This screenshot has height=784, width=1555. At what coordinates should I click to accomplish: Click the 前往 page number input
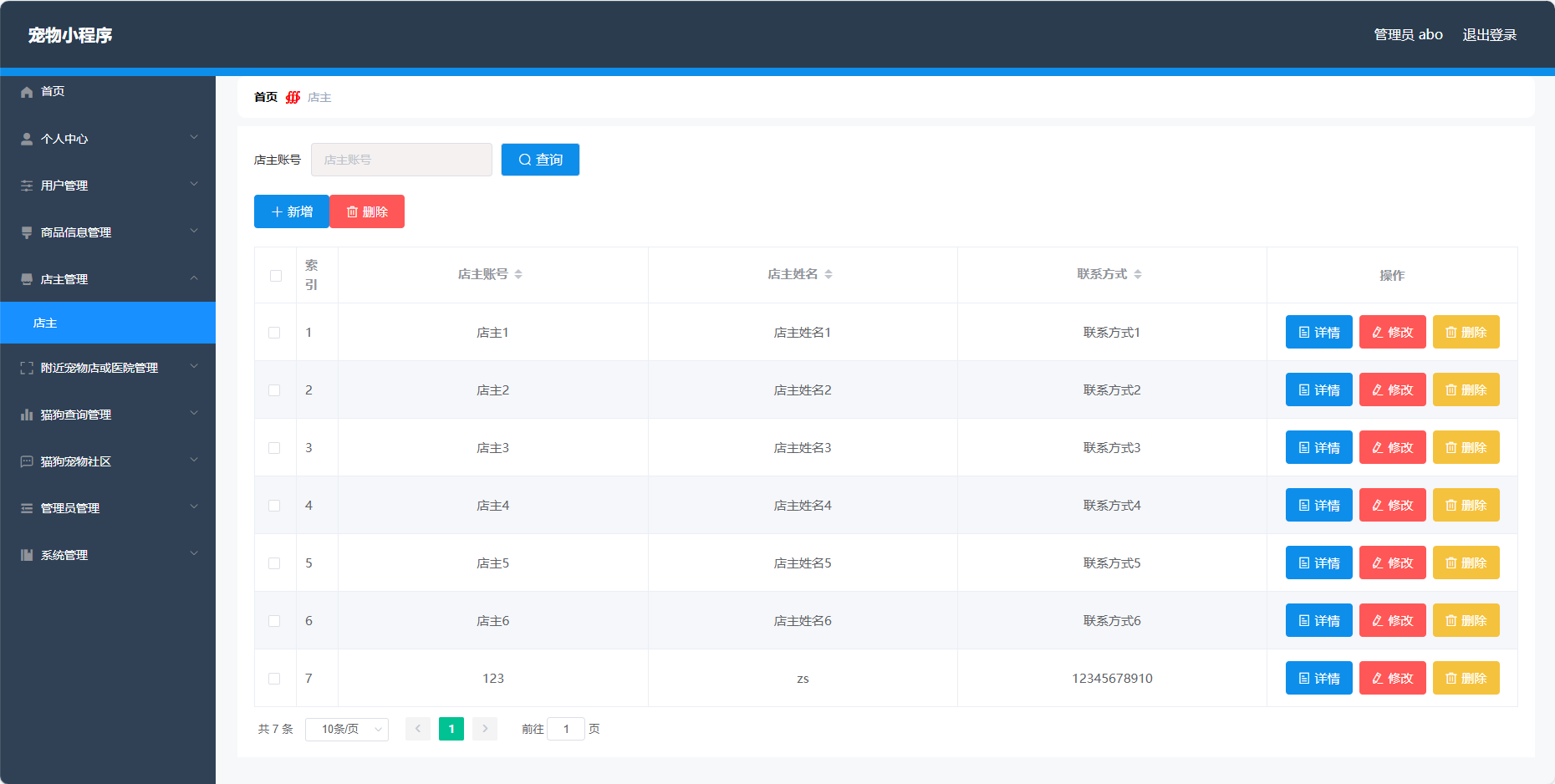pyautogui.click(x=566, y=729)
